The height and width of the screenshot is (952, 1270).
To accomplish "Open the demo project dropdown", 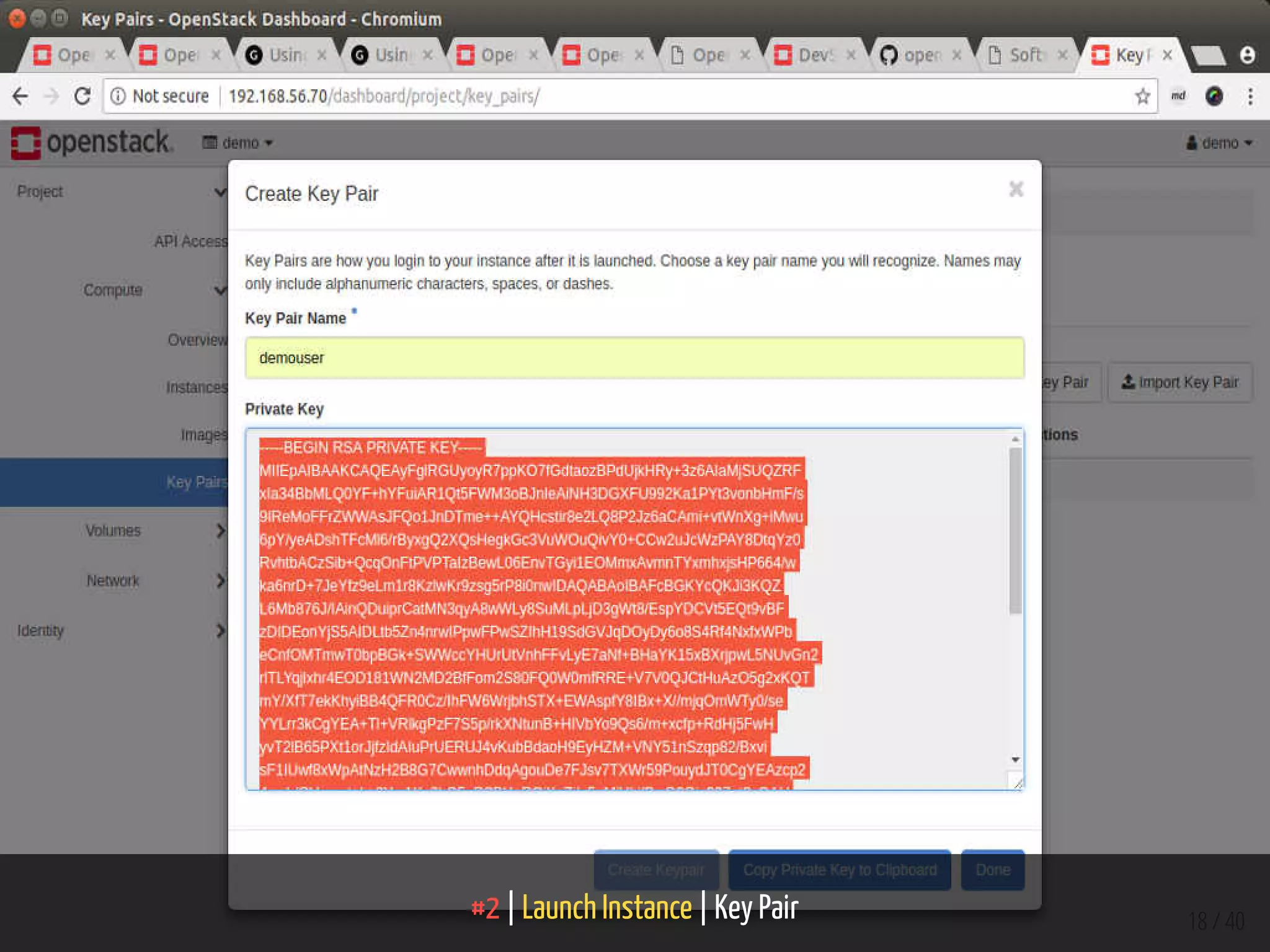I will pos(238,143).
